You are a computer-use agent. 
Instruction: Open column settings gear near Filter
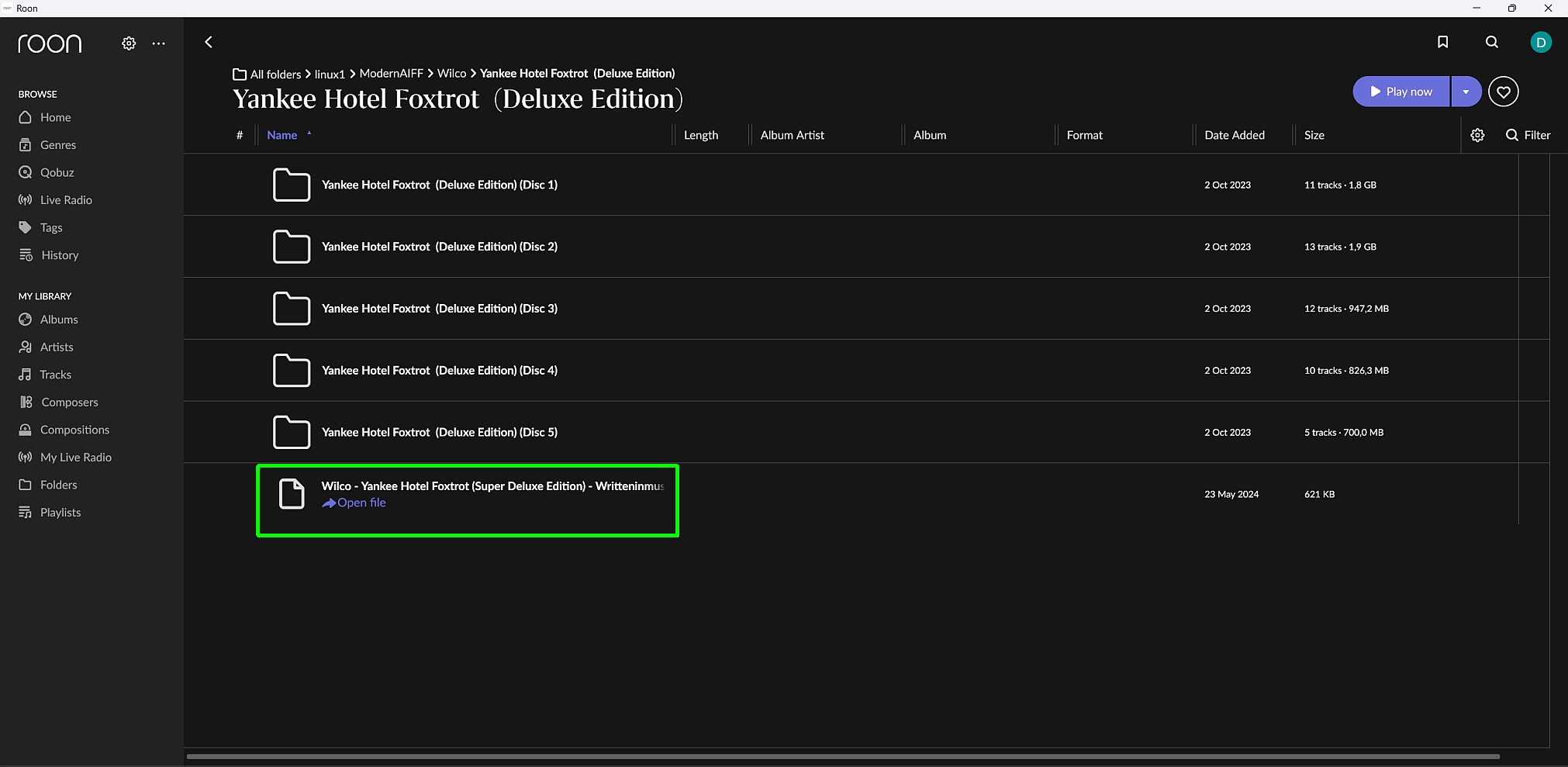pos(1477,135)
